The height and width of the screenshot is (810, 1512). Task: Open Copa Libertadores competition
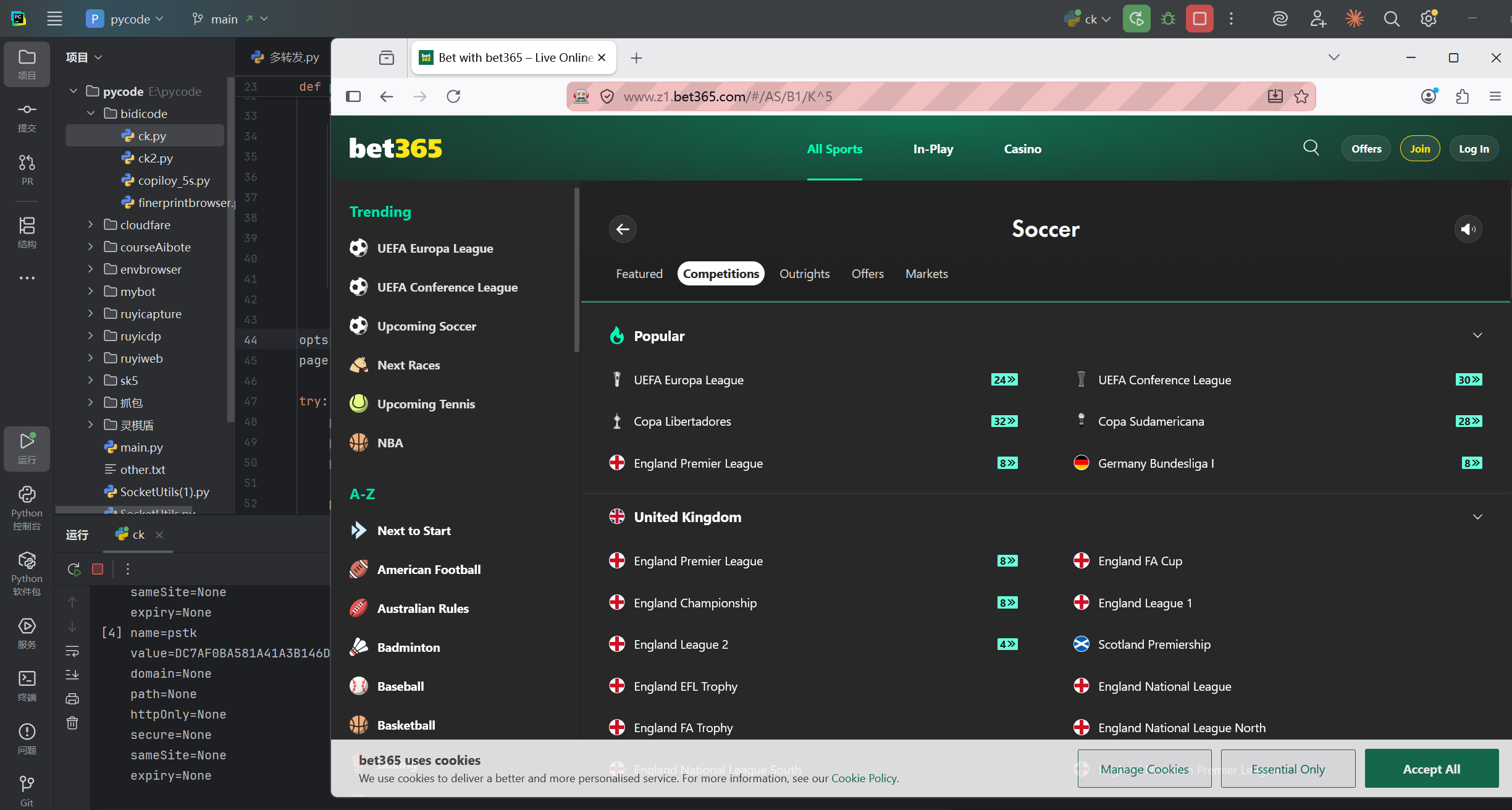pyautogui.click(x=682, y=421)
